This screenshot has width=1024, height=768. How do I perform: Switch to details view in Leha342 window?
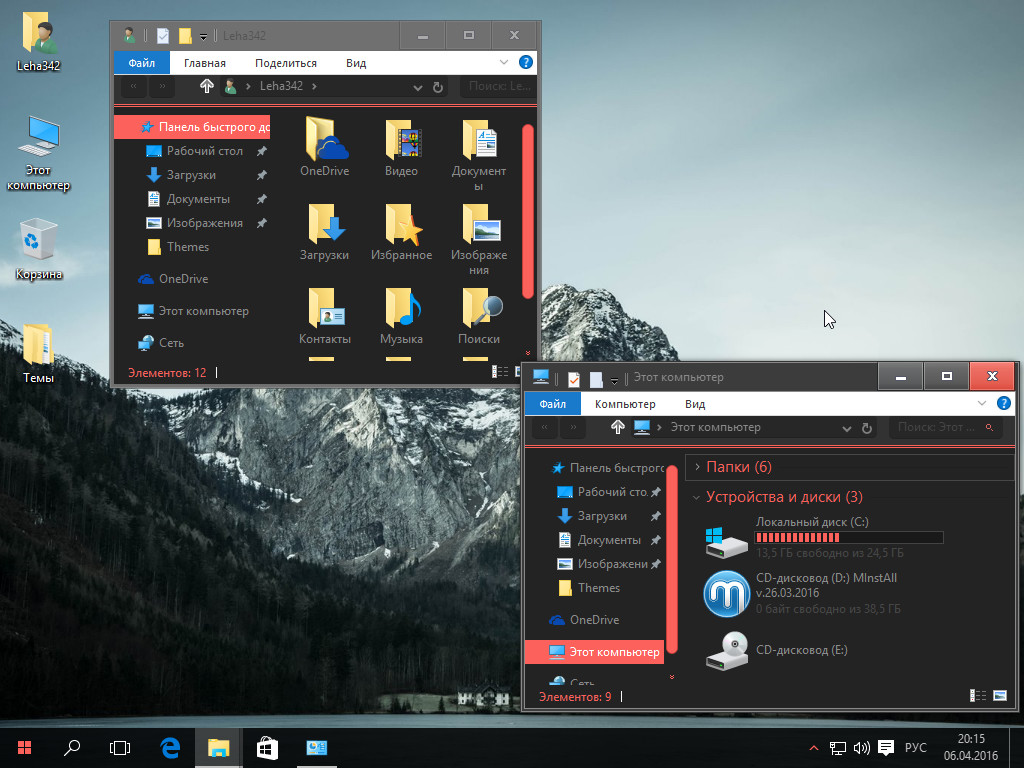(499, 372)
